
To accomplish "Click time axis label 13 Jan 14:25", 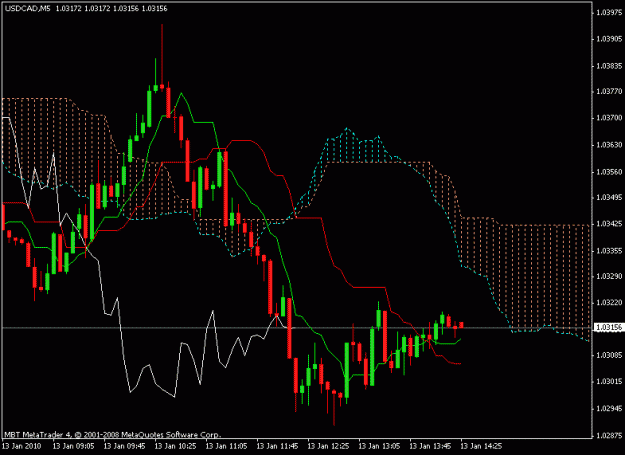I will (482, 446).
